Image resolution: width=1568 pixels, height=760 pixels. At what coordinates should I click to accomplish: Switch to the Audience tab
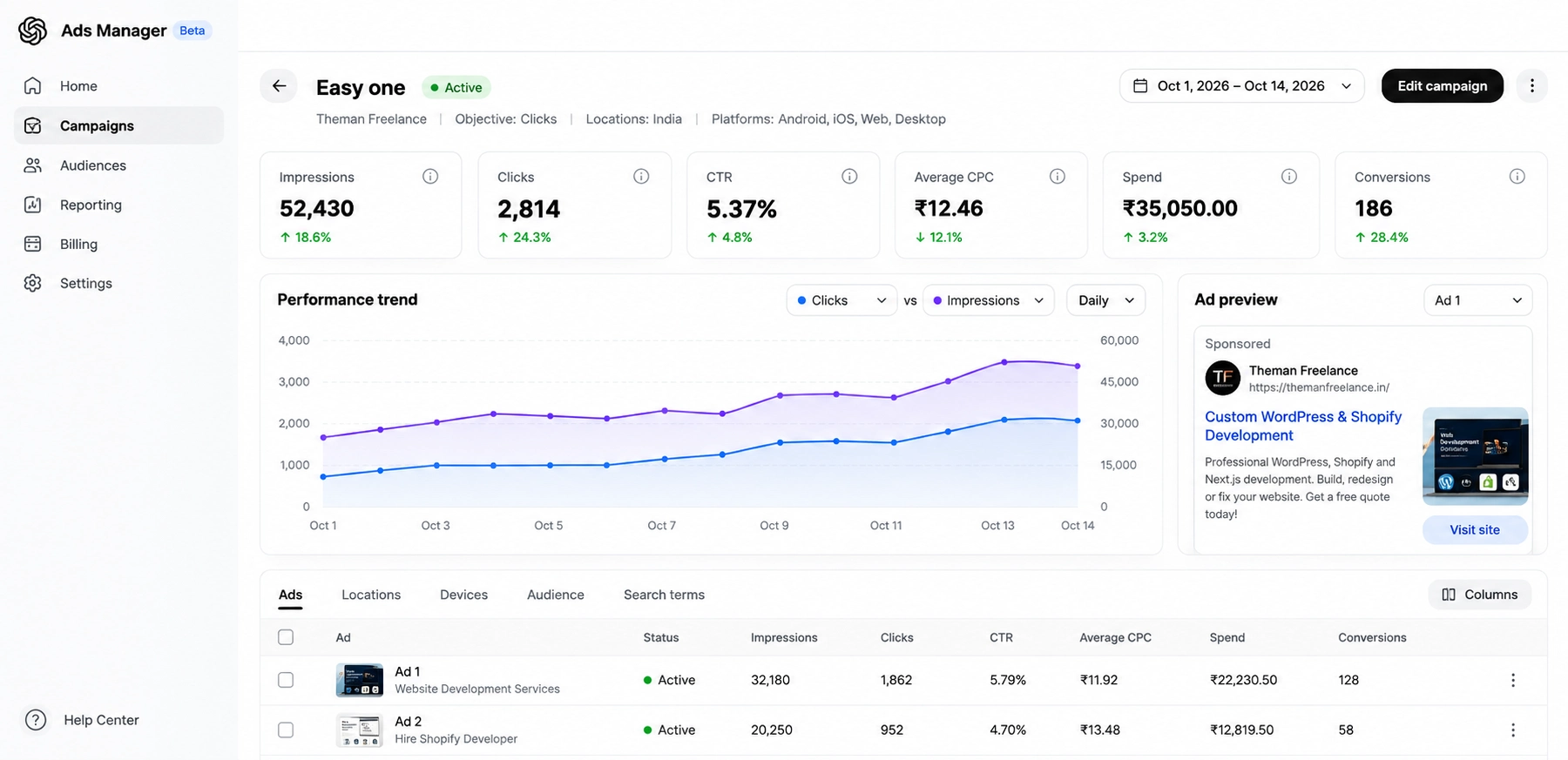[556, 595]
